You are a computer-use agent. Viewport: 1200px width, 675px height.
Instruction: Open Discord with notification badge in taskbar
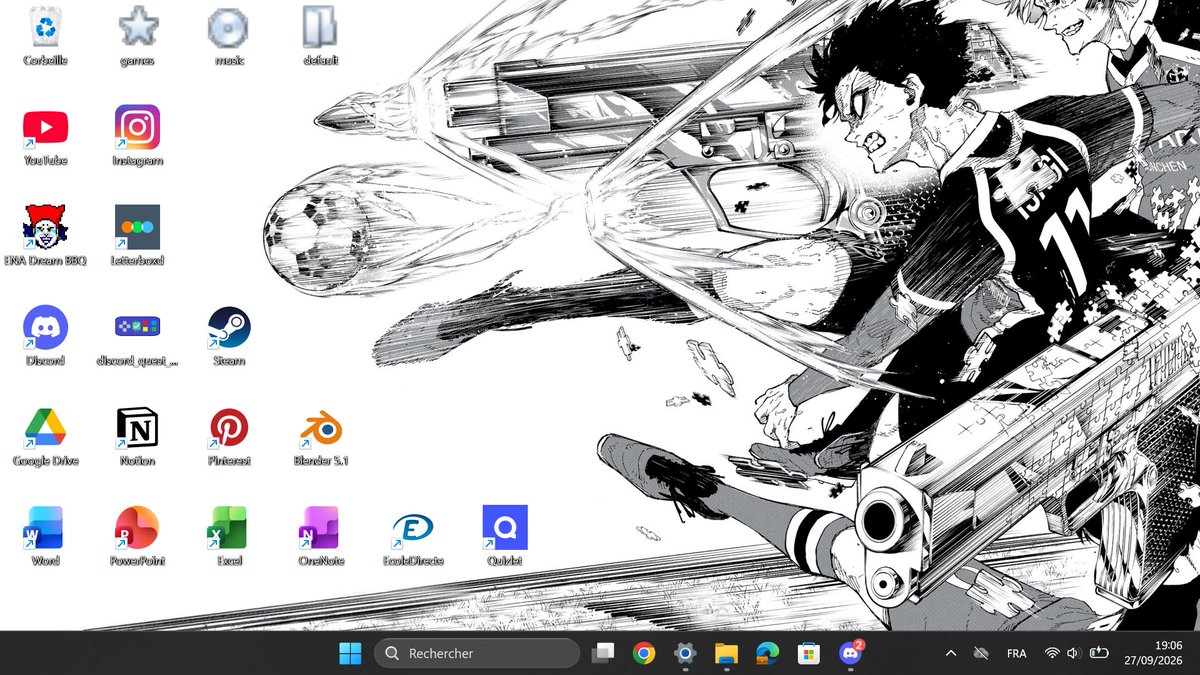(850, 653)
